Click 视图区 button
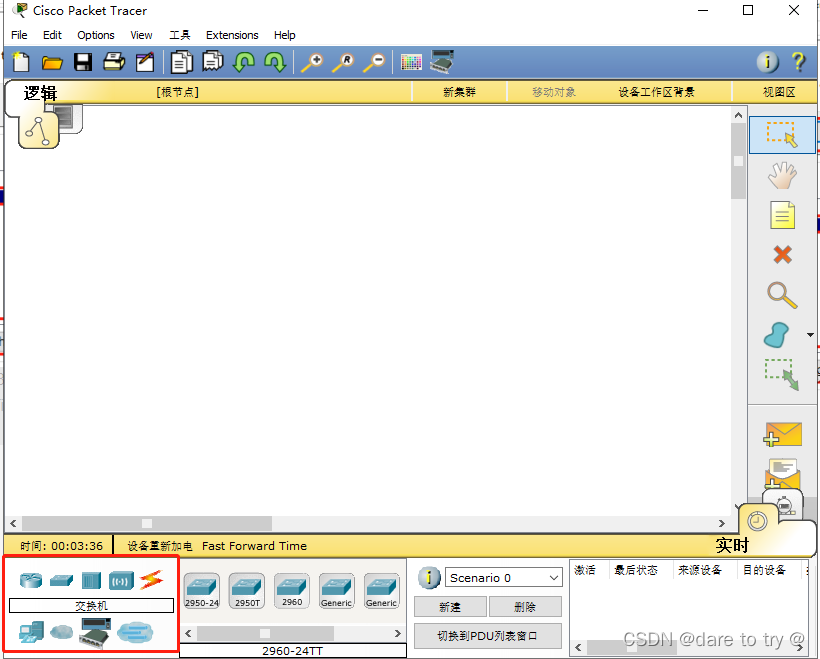Image resolution: width=820 pixels, height=659 pixels. pos(779,93)
